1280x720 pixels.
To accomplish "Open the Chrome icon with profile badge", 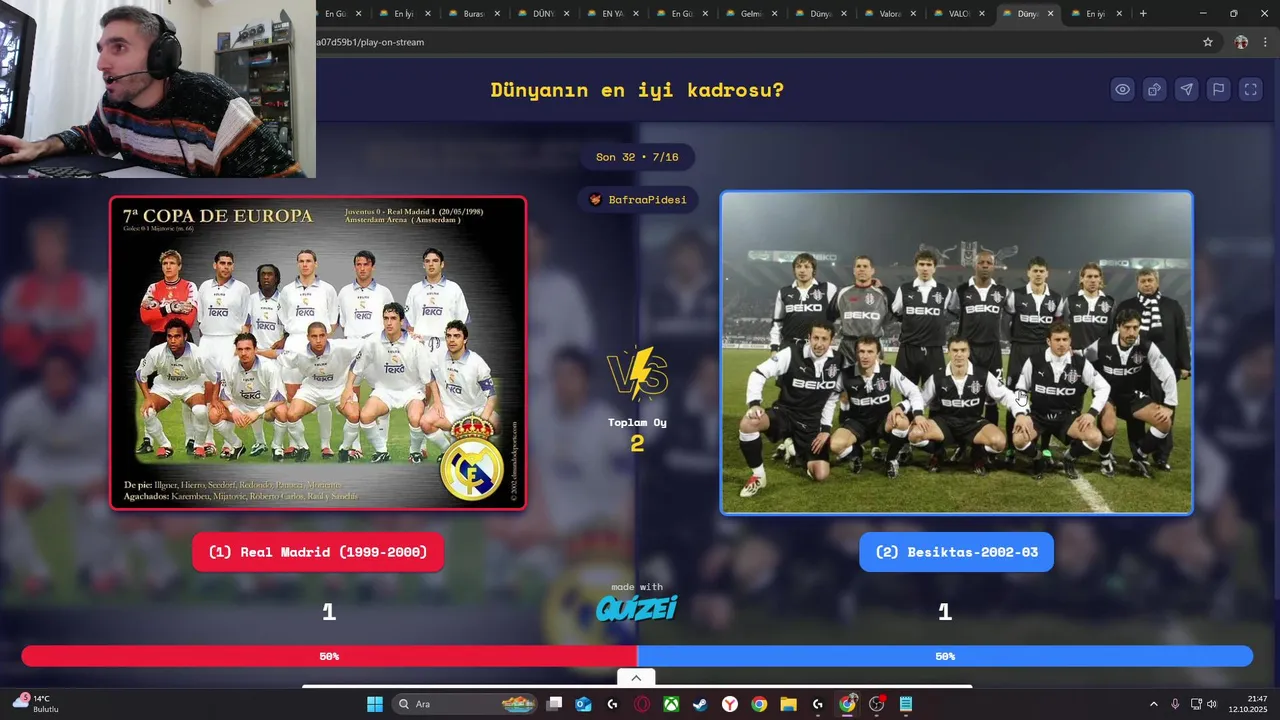I will (847, 704).
